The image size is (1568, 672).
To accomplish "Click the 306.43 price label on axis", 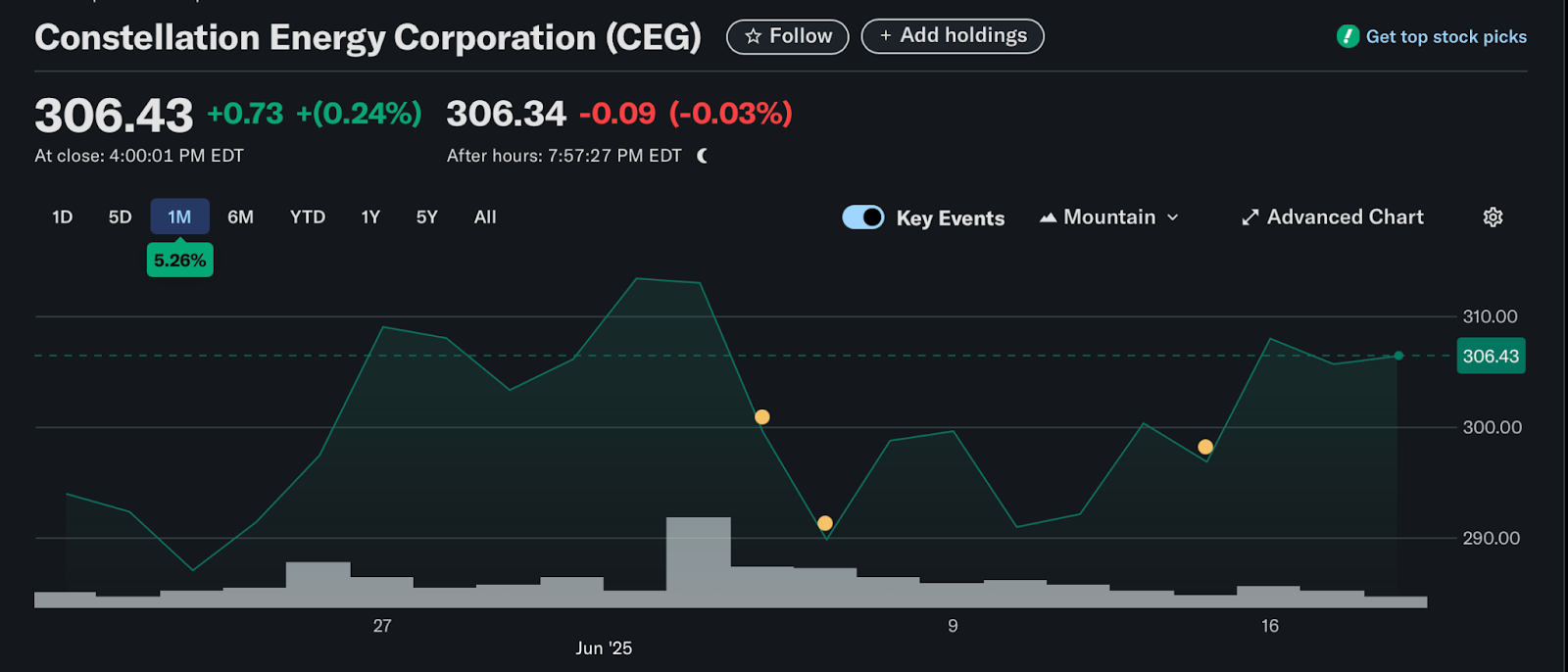I will (1491, 357).
